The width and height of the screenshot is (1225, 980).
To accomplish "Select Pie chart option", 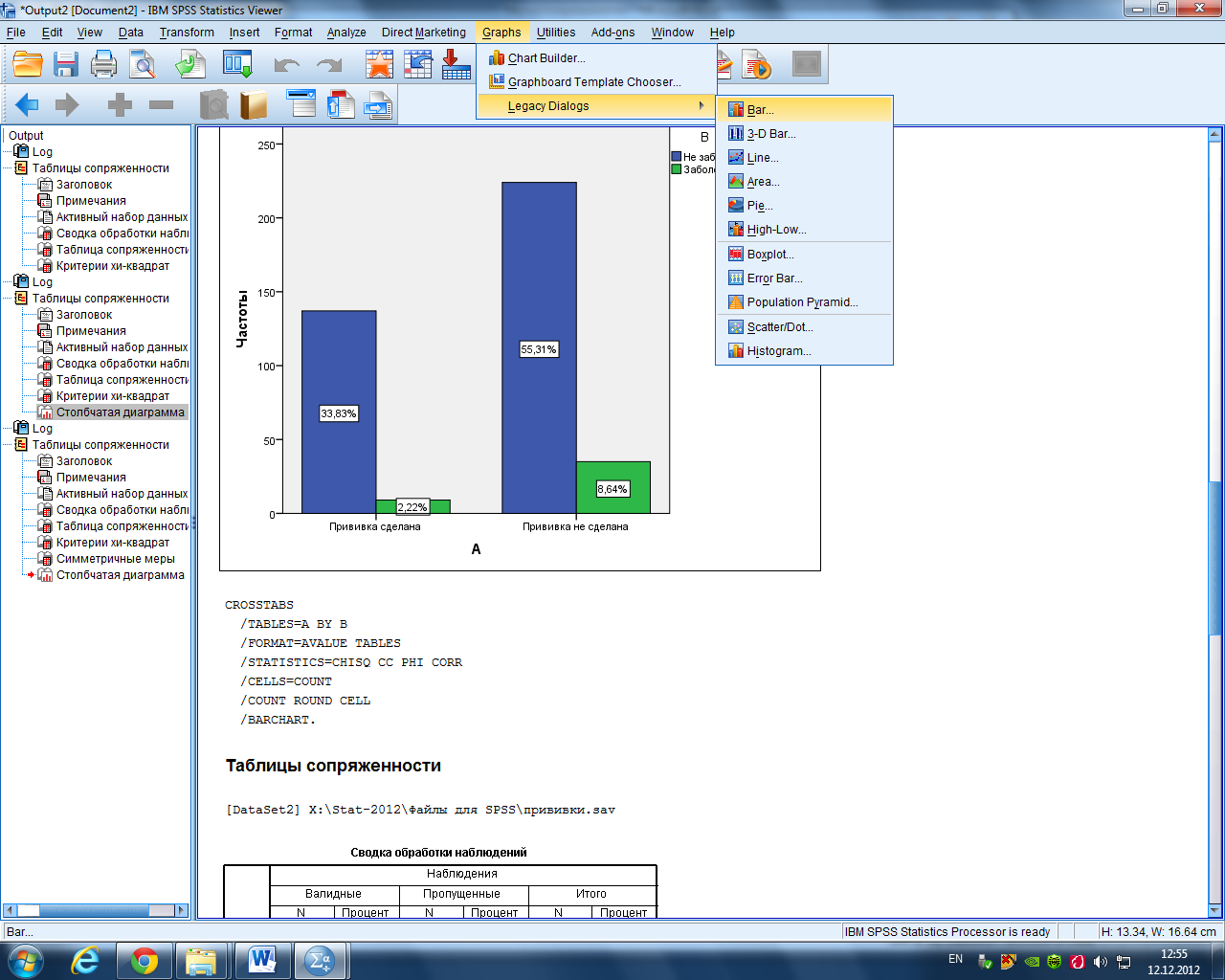I will (x=804, y=206).
